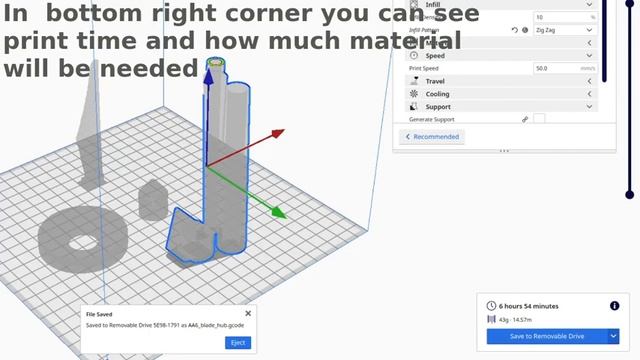Open output options arrow beside Save to Removable Drive

(x=613, y=336)
